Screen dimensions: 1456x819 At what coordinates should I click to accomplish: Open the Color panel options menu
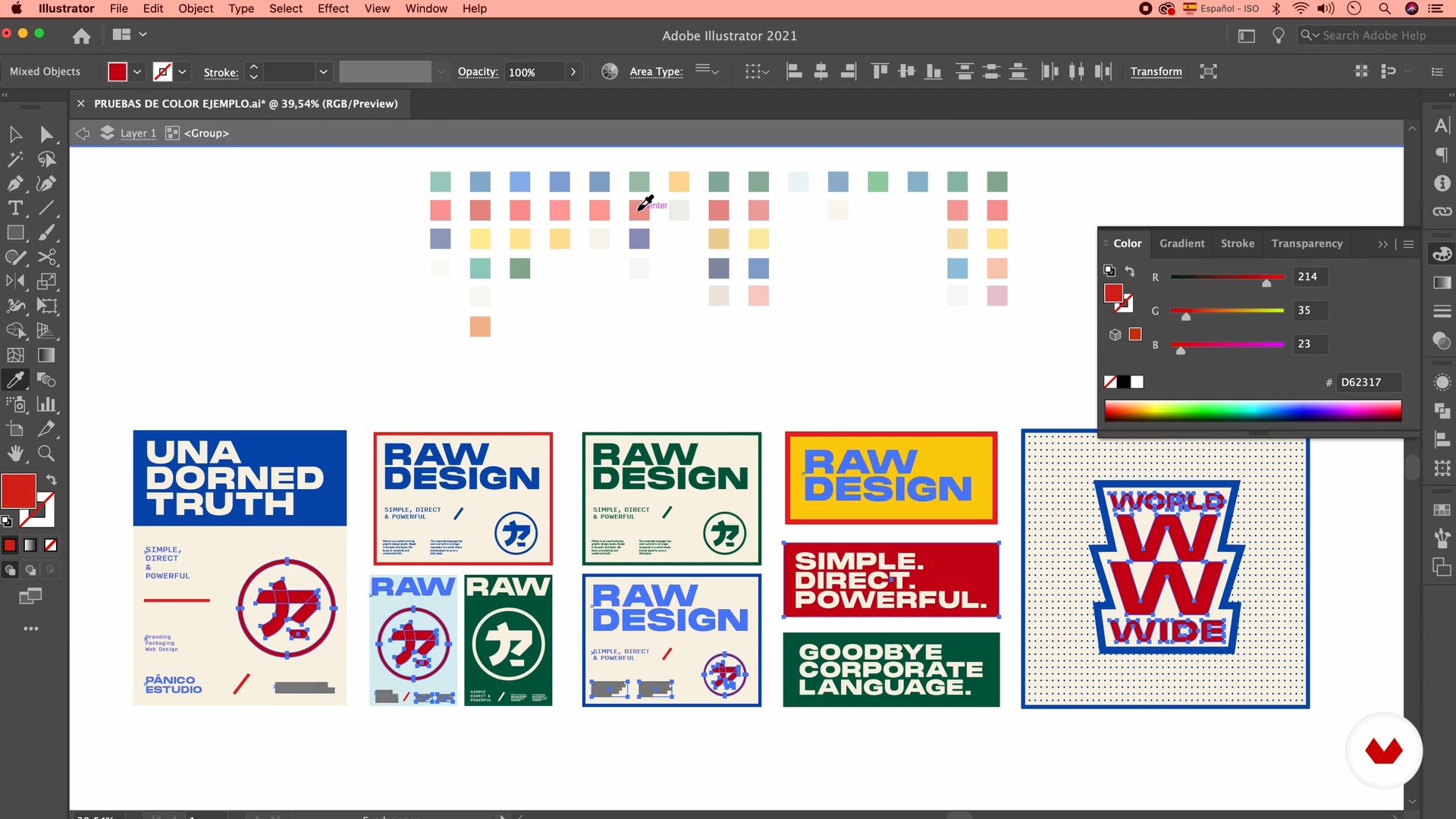(x=1408, y=244)
